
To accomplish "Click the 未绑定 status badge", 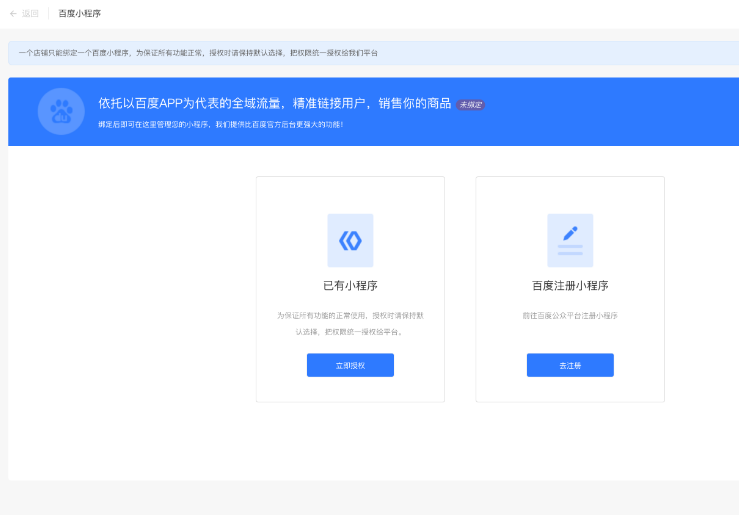I will [471, 104].
